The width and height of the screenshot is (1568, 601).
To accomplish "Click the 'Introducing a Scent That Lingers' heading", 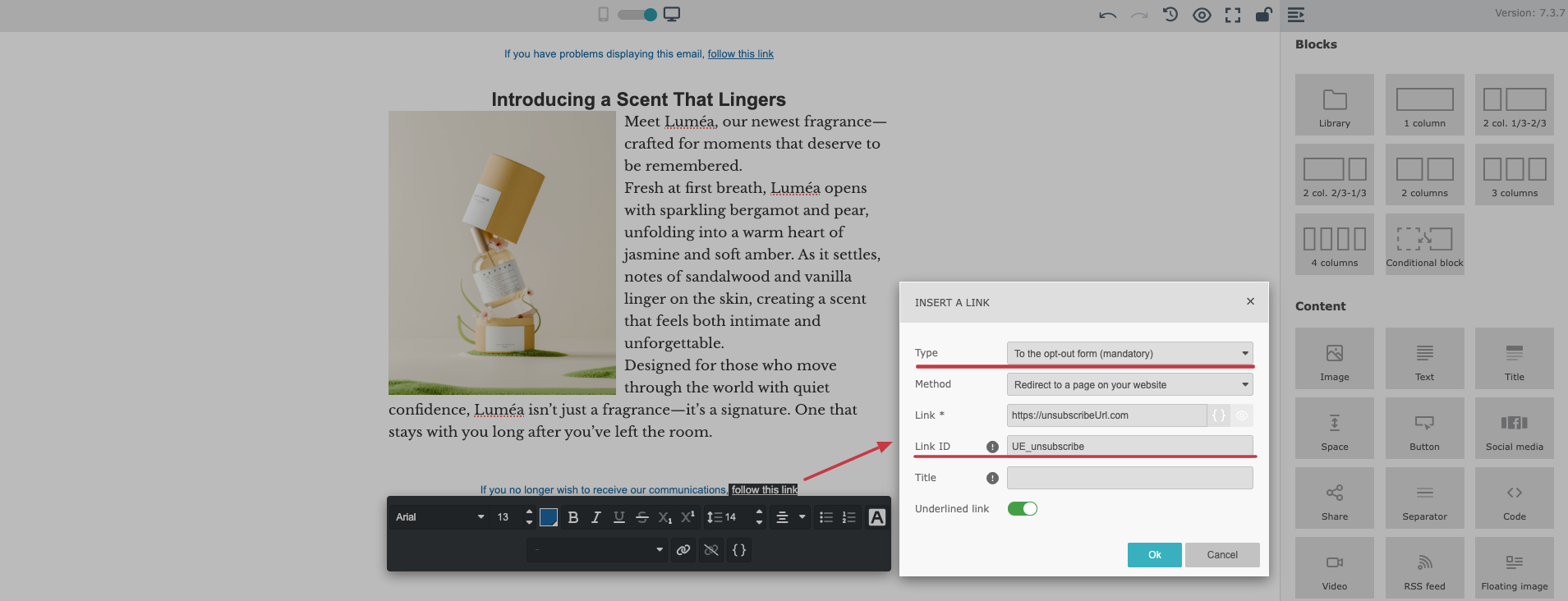I will click(x=638, y=99).
